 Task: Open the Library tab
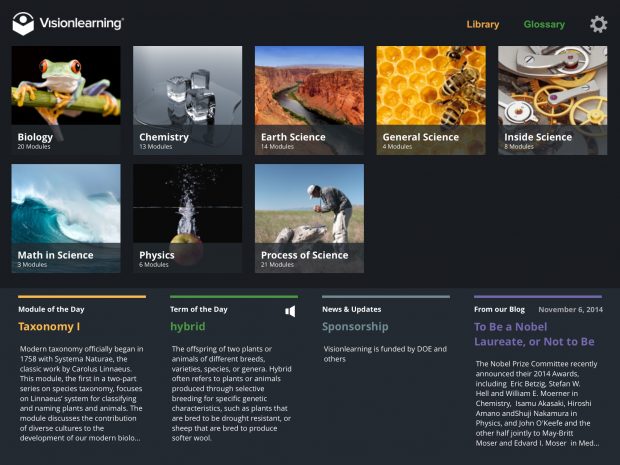pos(482,25)
